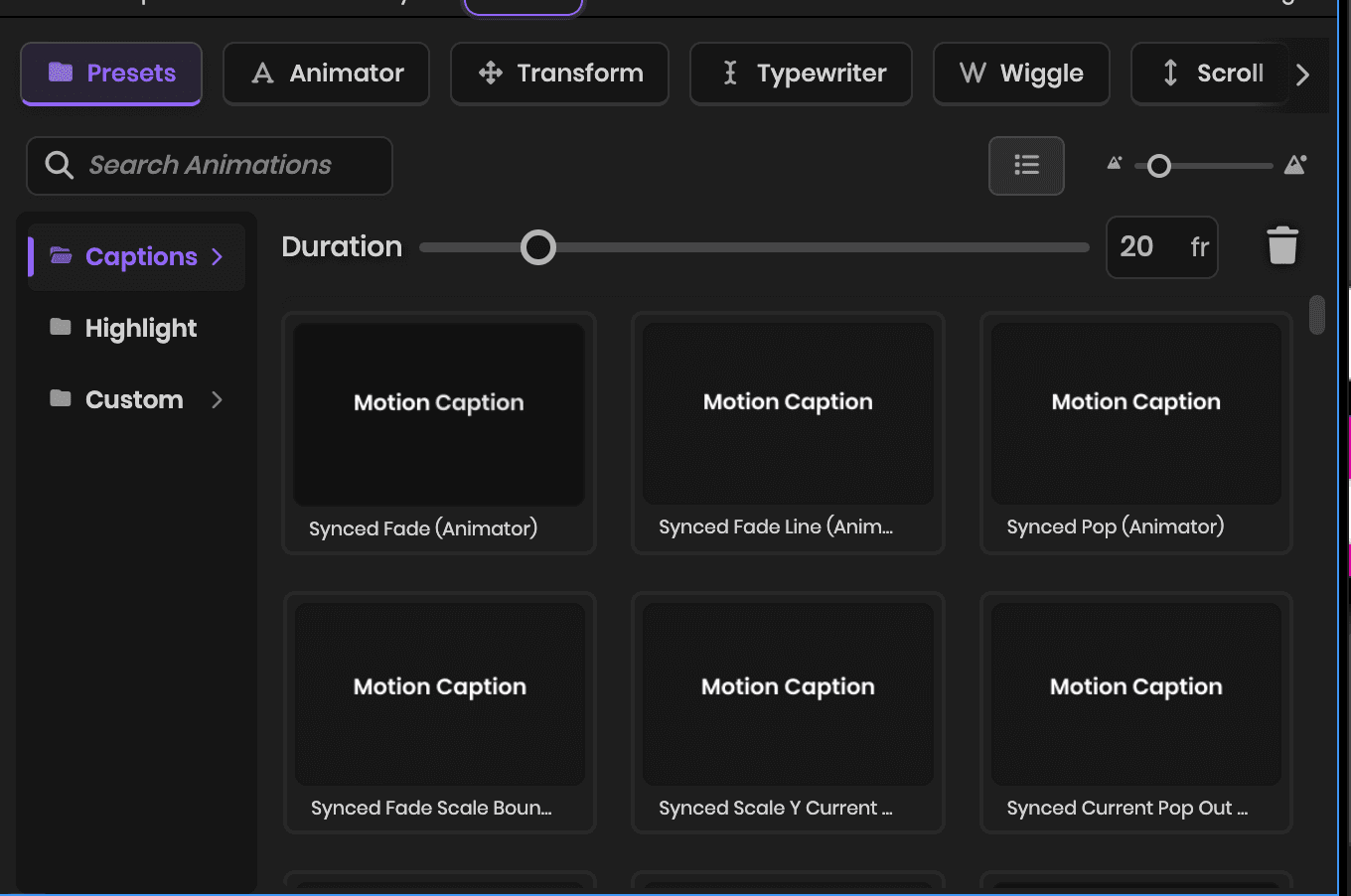Switch to the Presets tab
This screenshot has height=896, width=1351.
tap(111, 74)
